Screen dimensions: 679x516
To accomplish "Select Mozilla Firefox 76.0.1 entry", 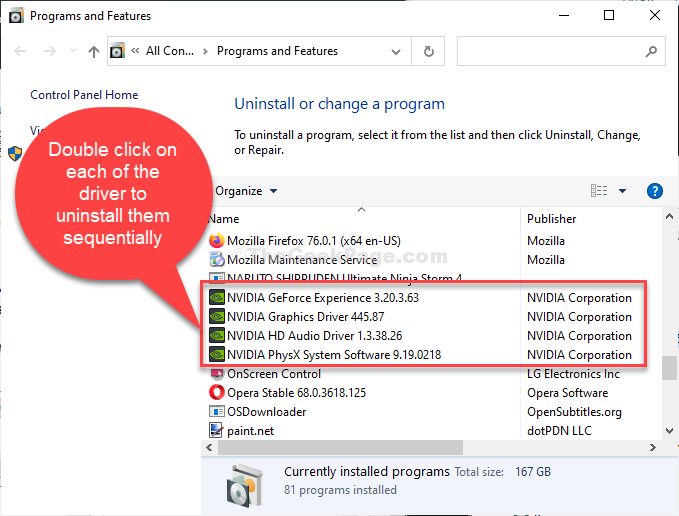I will (x=314, y=241).
